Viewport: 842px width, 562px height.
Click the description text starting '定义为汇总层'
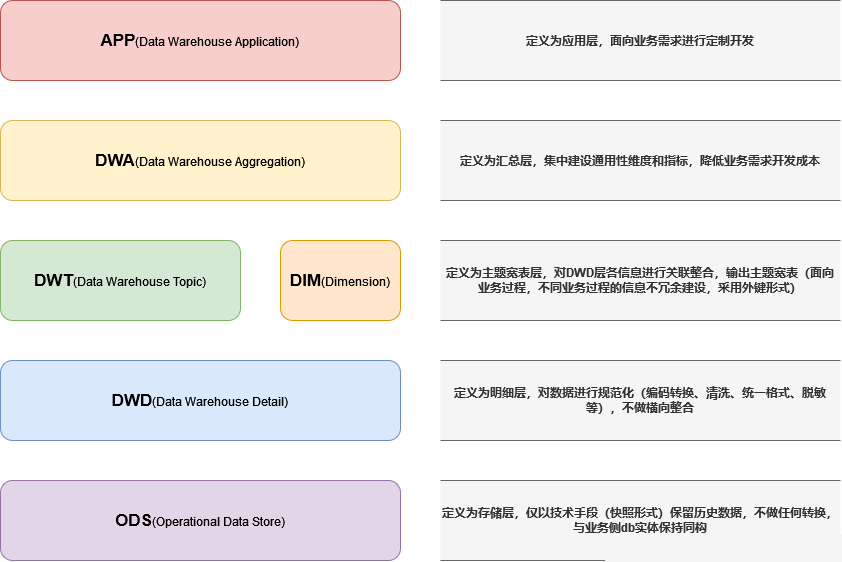click(640, 160)
